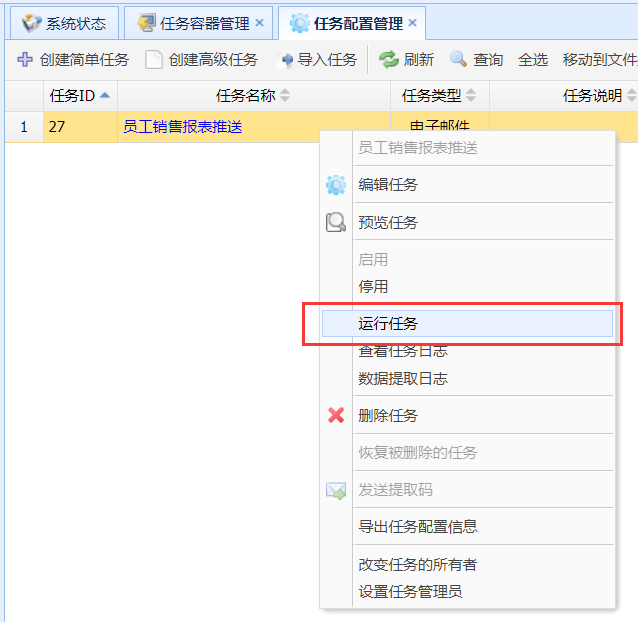Select row 1 number cell
This screenshot has height=622, width=638.
coord(24,127)
